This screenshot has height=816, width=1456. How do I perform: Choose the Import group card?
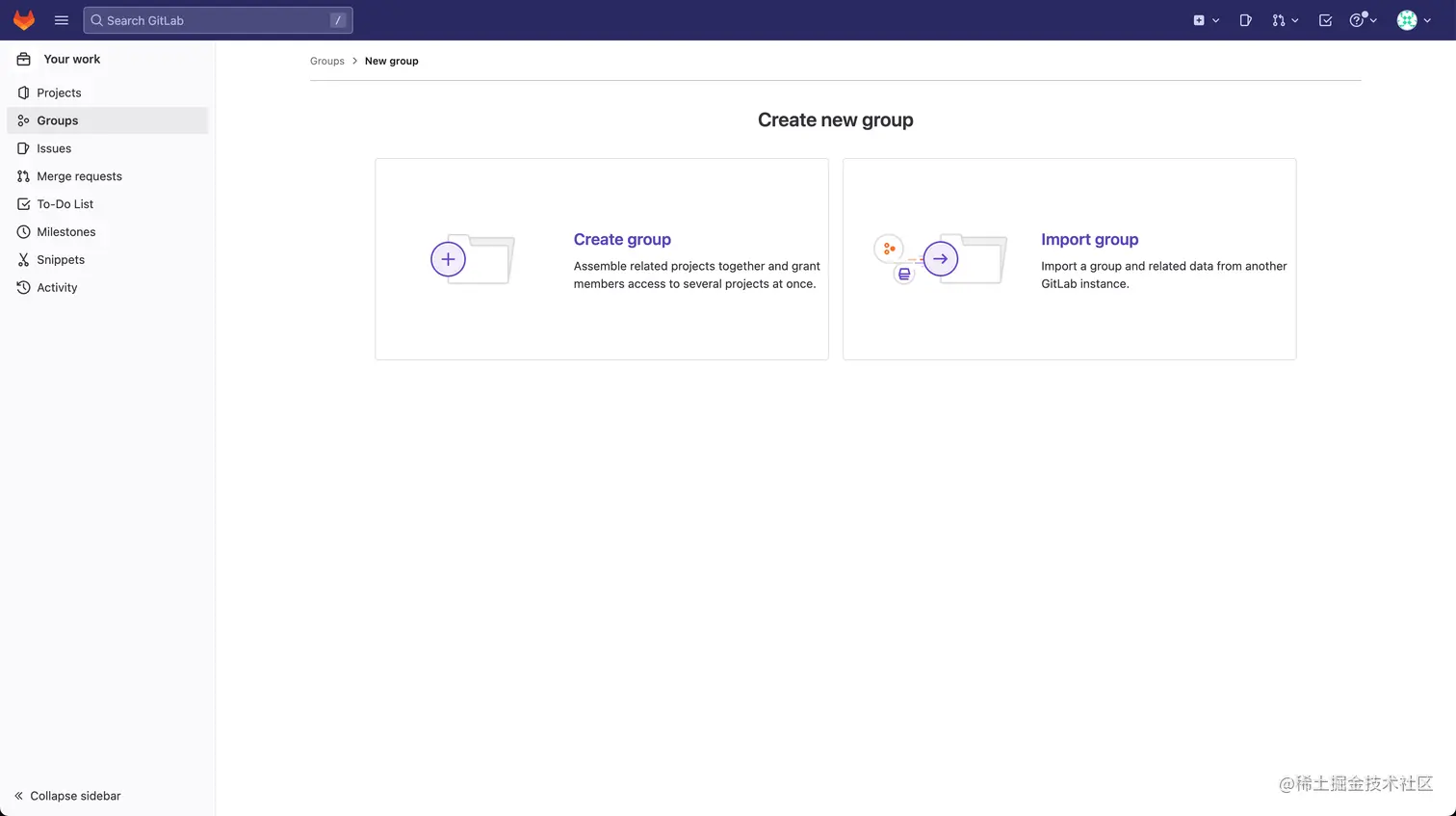click(1069, 259)
